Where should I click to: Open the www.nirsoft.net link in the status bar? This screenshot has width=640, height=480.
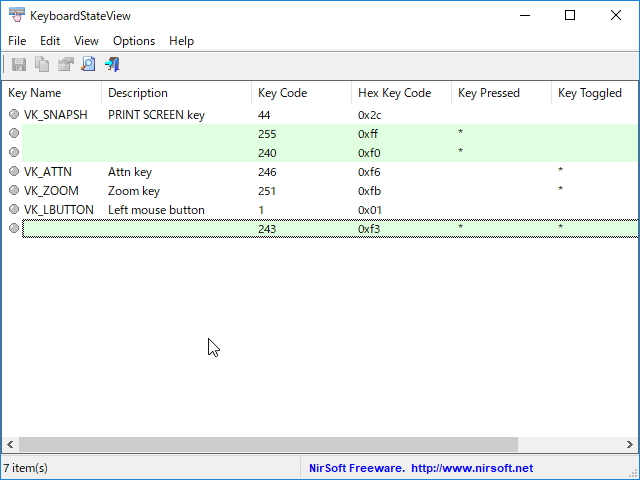tap(472, 468)
